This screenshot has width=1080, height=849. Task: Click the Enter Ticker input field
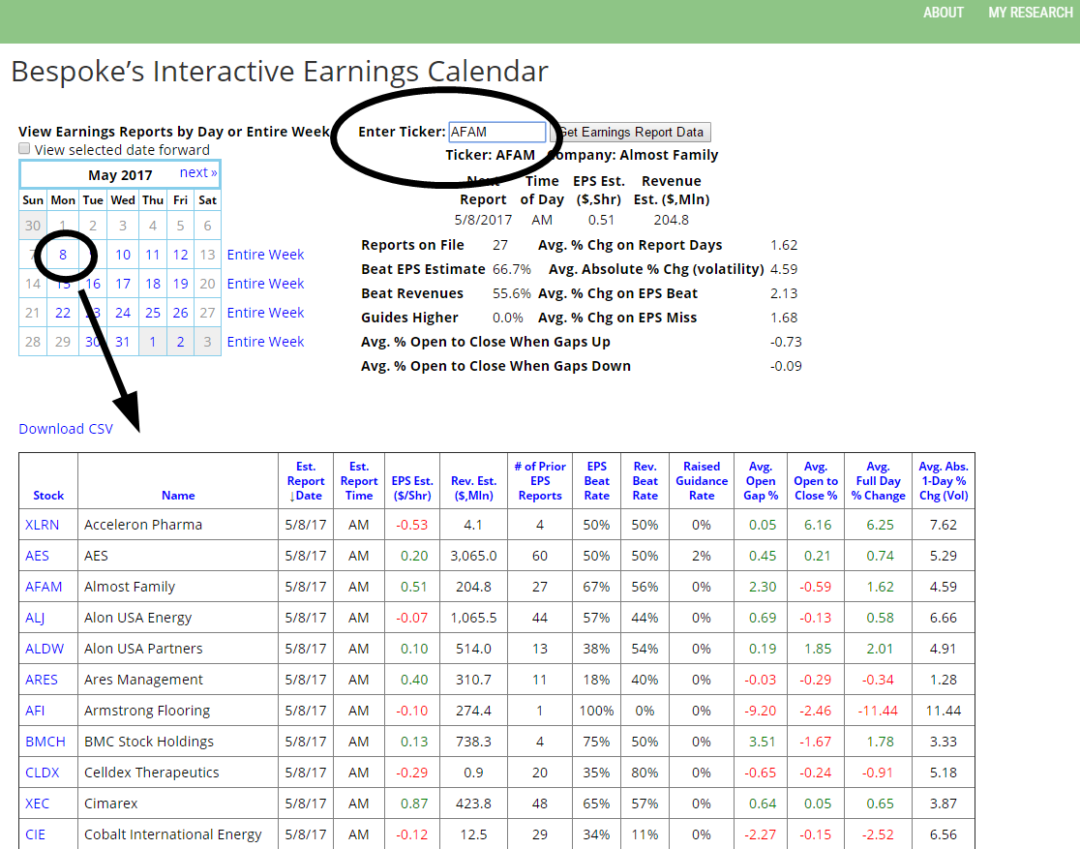(x=497, y=132)
